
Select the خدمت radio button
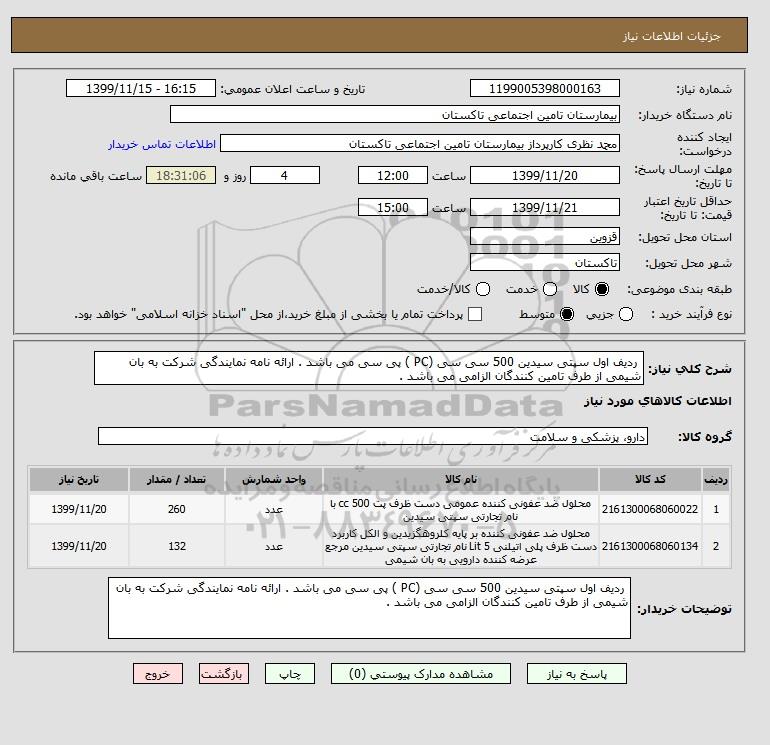tap(550, 289)
